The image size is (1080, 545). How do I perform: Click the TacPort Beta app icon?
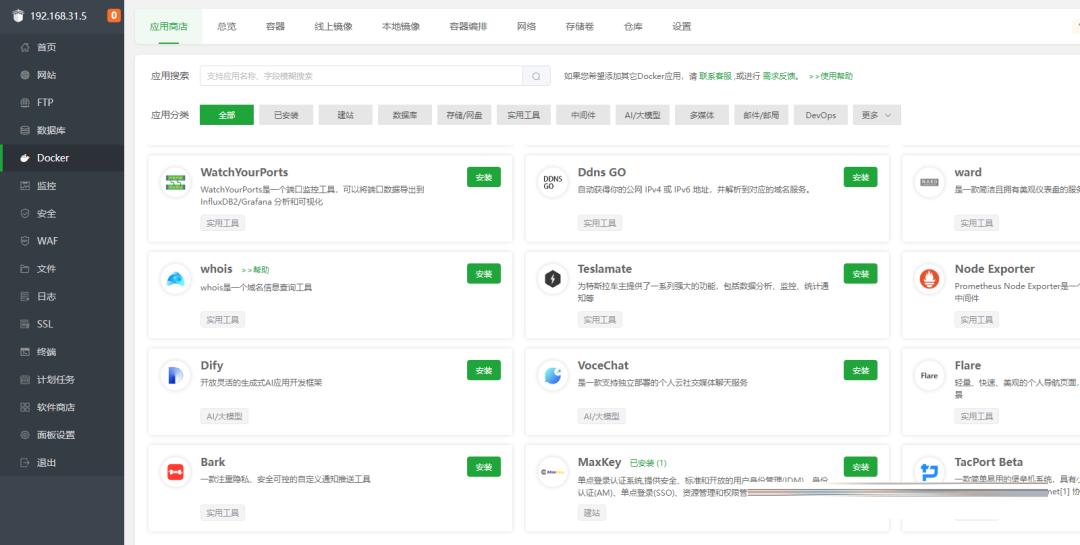(x=929, y=472)
